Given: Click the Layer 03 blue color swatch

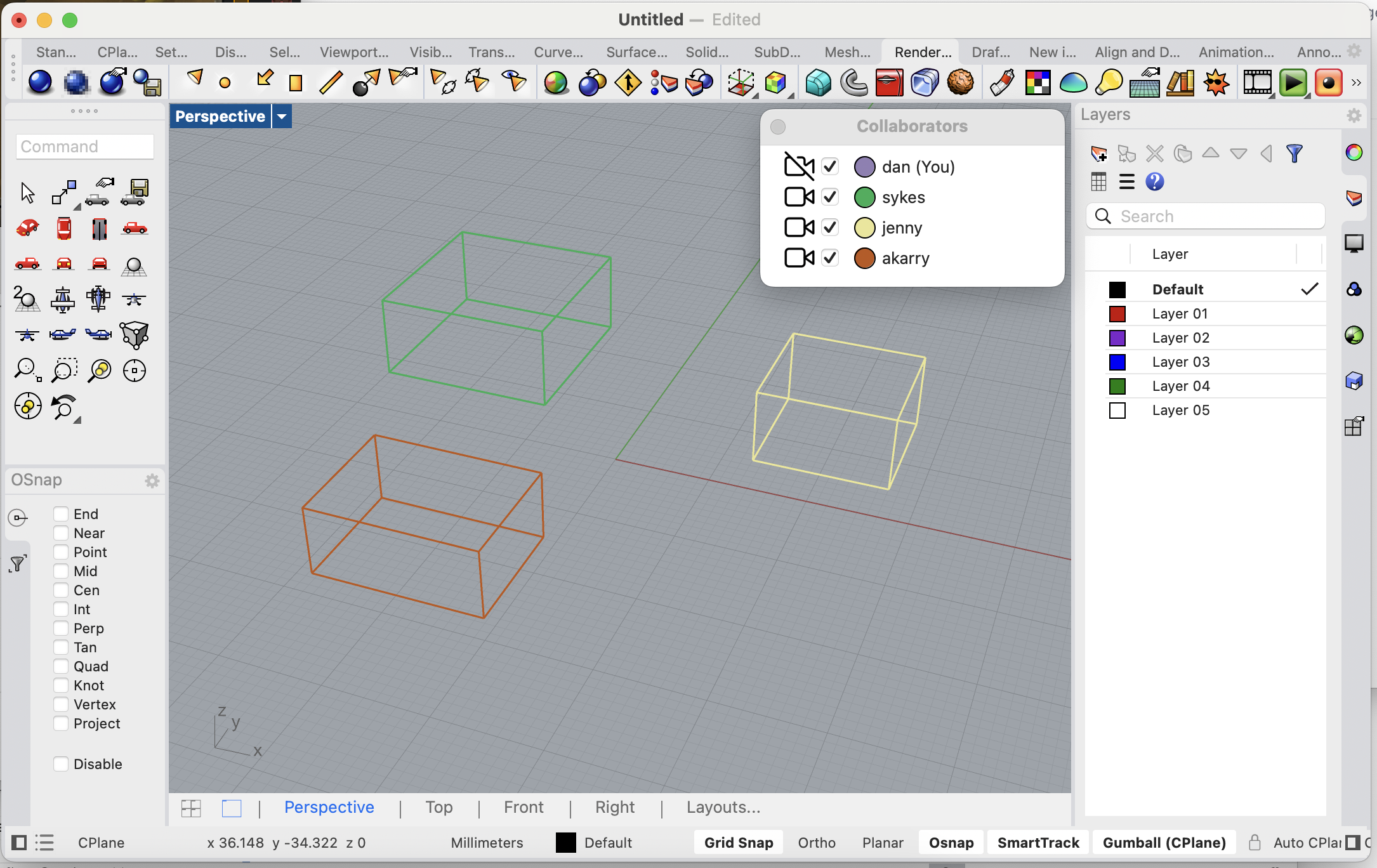Looking at the screenshot, I should pos(1117,362).
